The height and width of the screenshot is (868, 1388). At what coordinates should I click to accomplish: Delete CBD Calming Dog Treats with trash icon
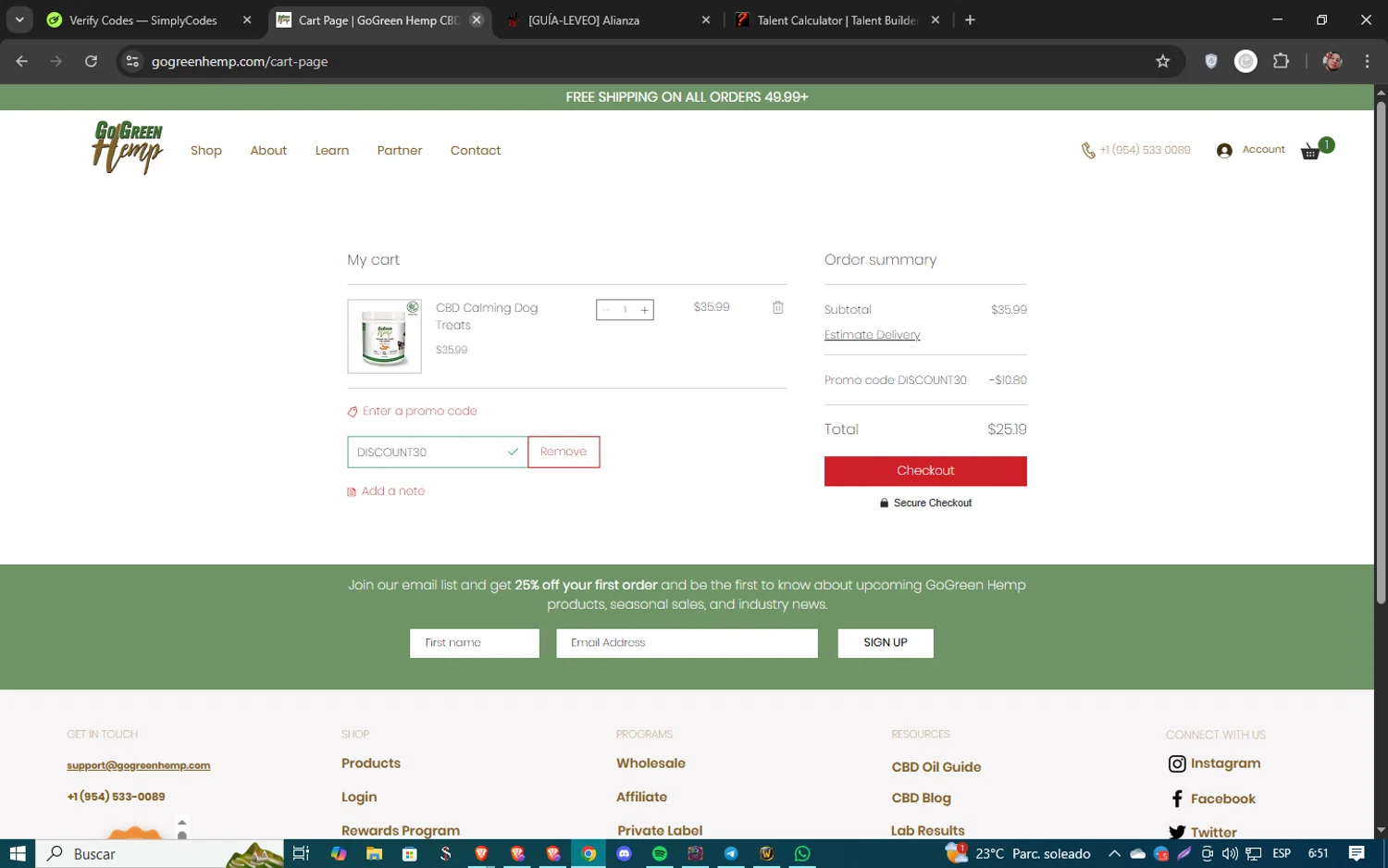tap(777, 307)
